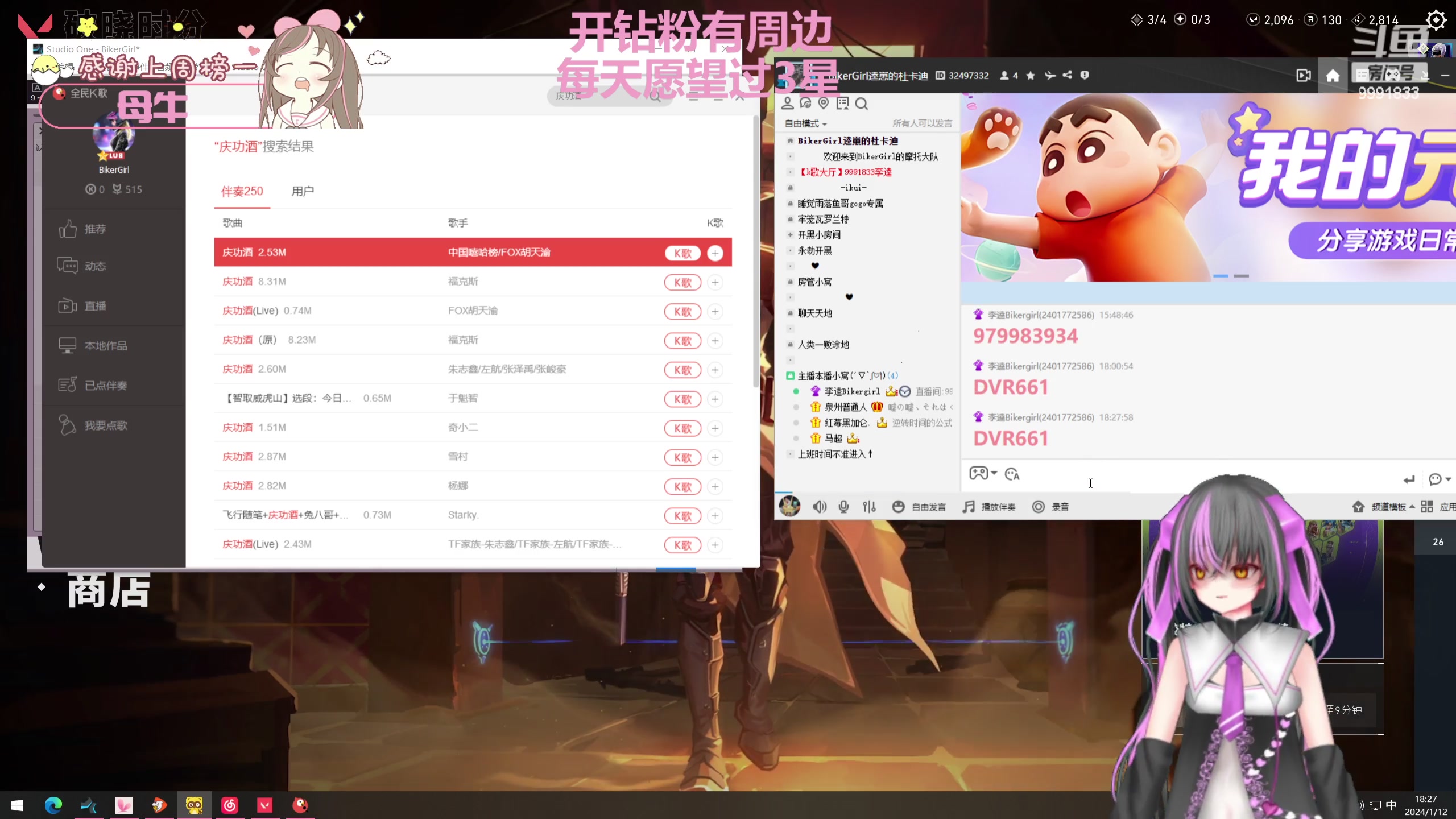Open the 自由模式 dropdown
The height and width of the screenshot is (819, 1456).
coord(806,123)
